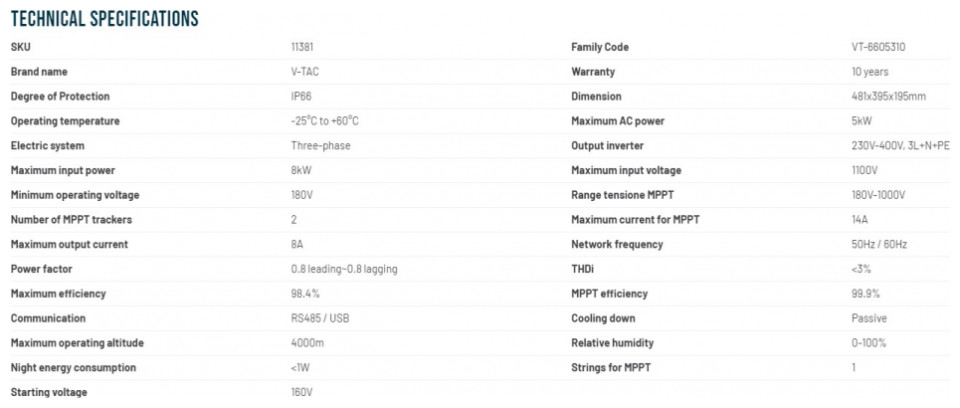Click the Cooling down Passive value
Image resolution: width=960 pixels, height=408 pixels.
(x=869, y=319)
